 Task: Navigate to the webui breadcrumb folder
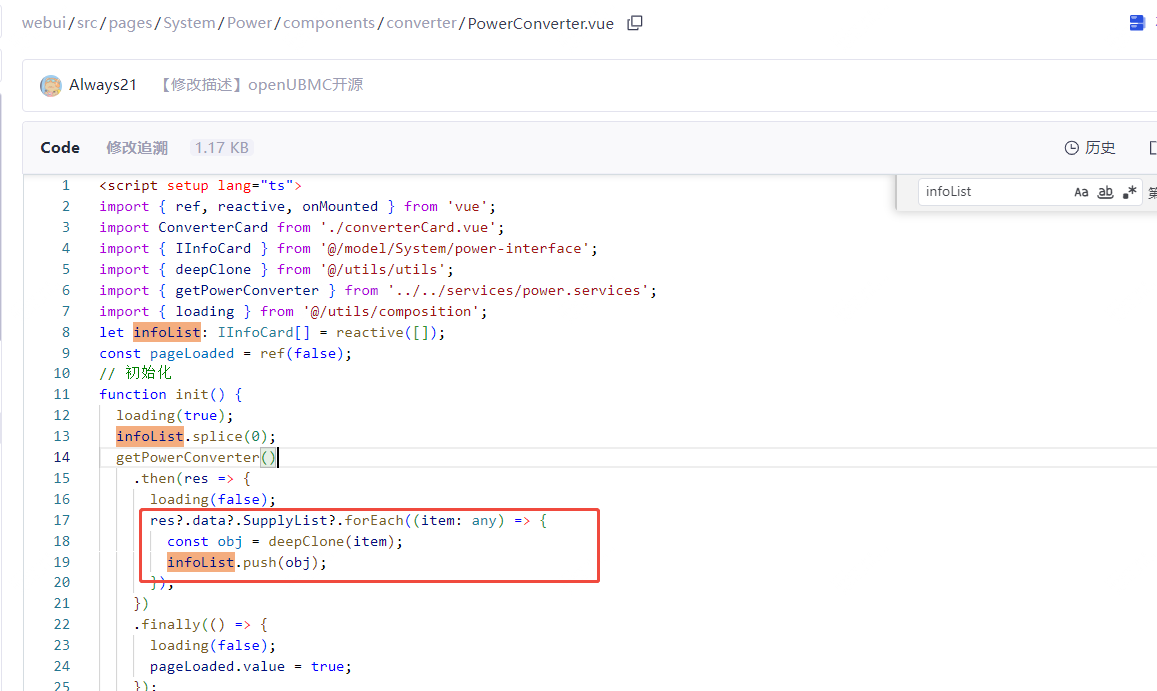(44, 23)
